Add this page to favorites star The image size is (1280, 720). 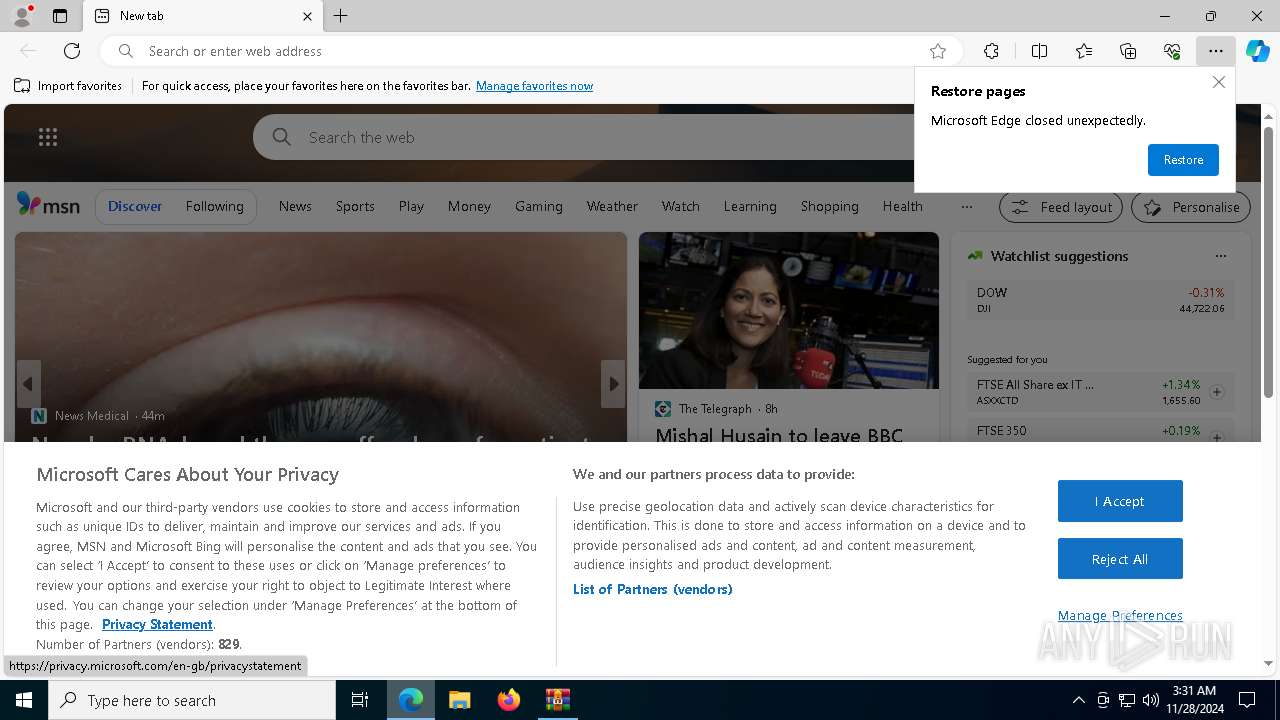[937, 51]
